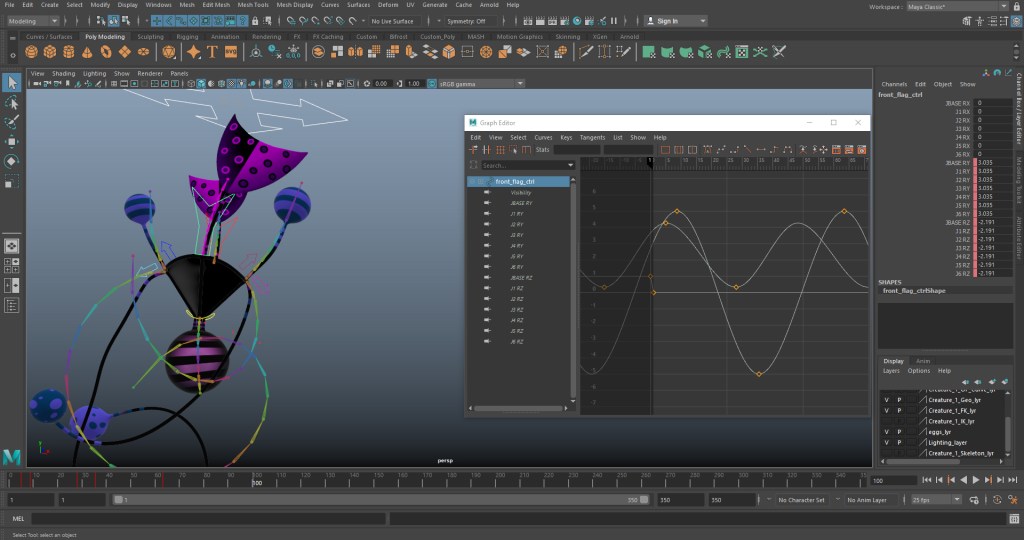
Task: Click the SVG import shelf icon
Action: 231,52
